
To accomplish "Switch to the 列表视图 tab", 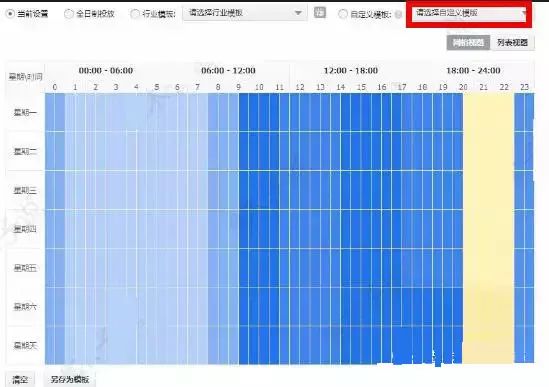I will point(512,43).
